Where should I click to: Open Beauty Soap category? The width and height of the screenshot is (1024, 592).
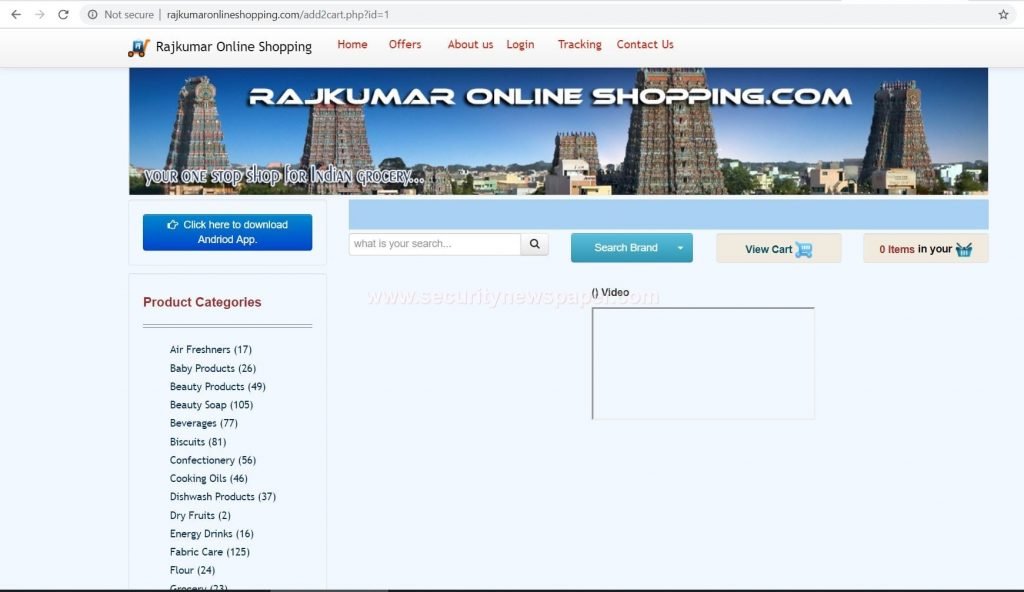pyautogui.click(x=211, y=404)
